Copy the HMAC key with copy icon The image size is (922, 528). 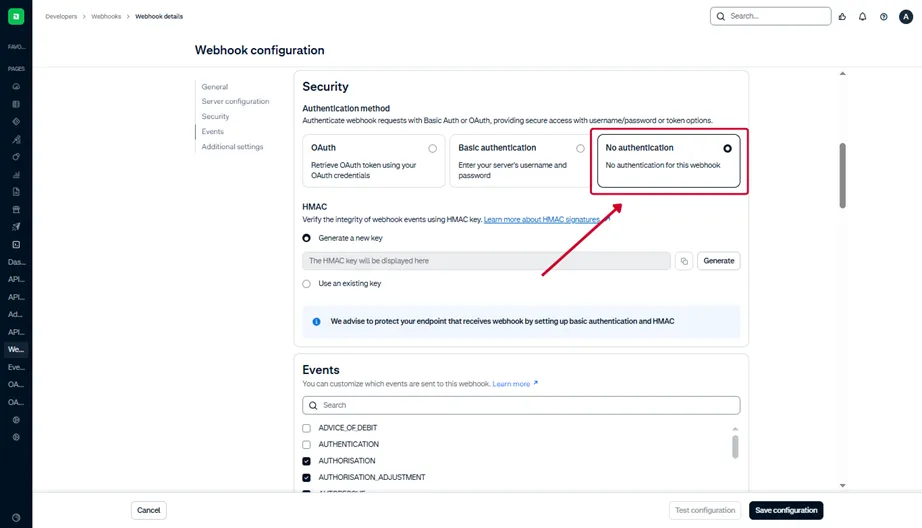point(684,261)
